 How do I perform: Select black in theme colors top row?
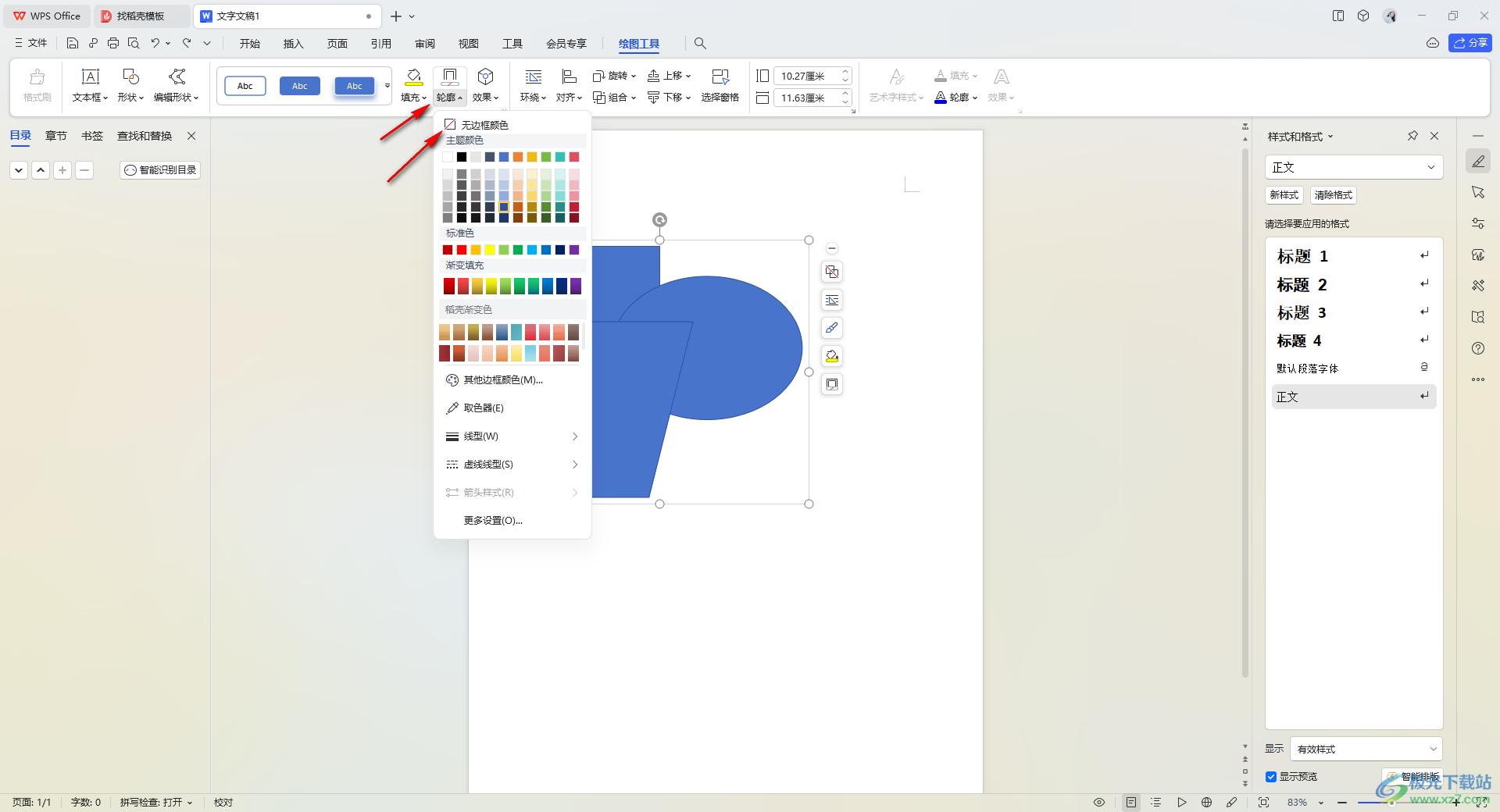pos(462,157)
